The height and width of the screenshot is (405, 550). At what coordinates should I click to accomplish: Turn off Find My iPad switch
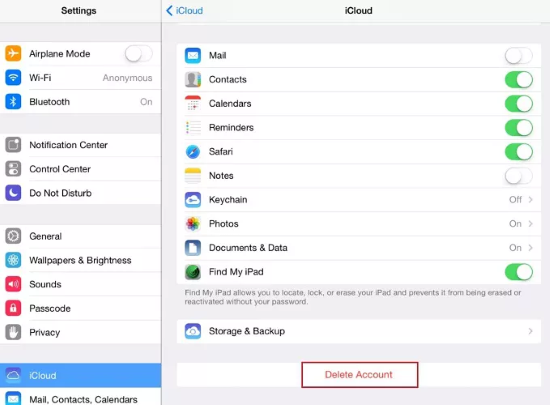tap(519, 272)
